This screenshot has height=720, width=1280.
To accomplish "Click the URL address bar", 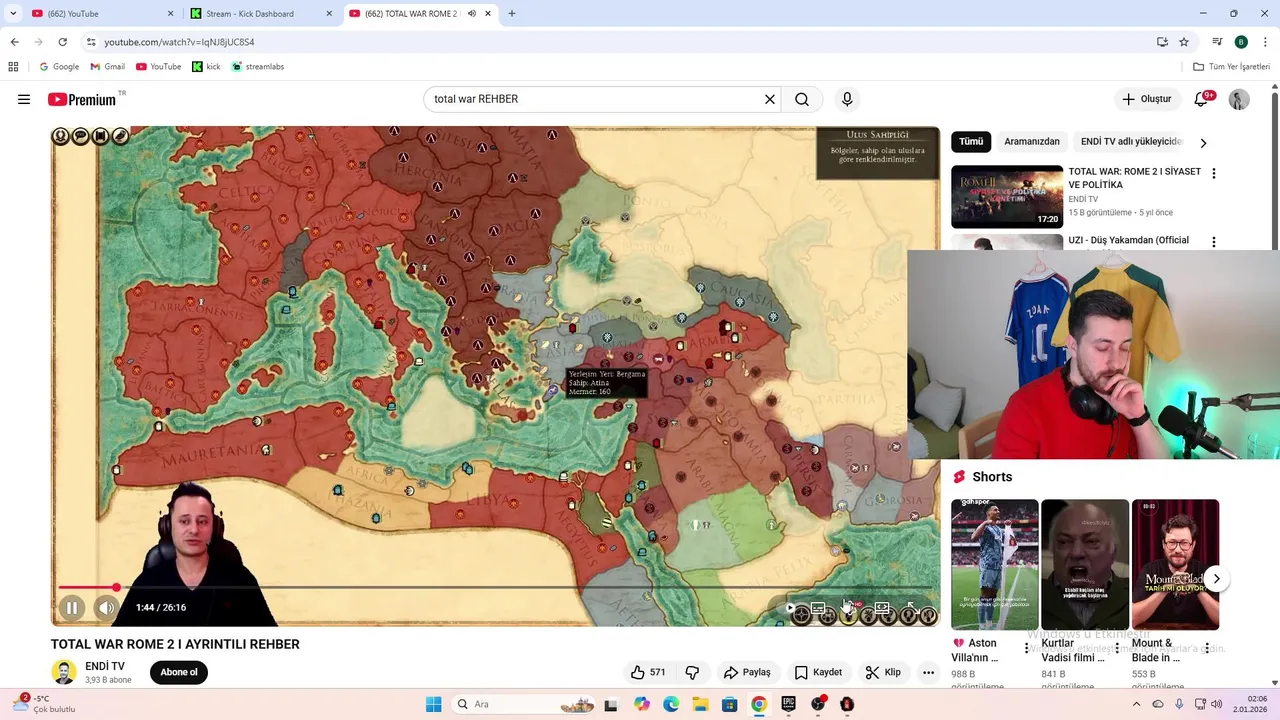I will point(620,42).
